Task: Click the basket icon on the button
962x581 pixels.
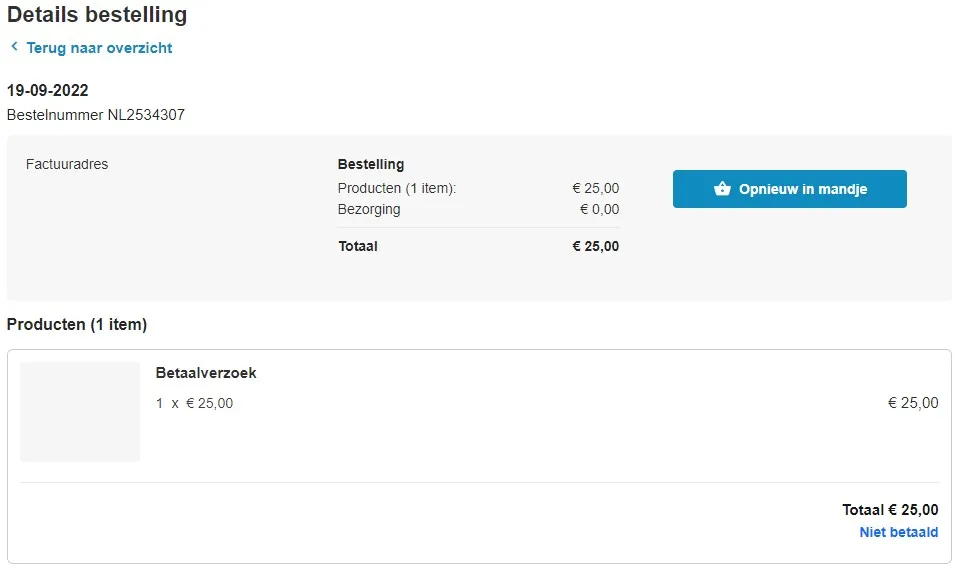Action: pos(722,189)
